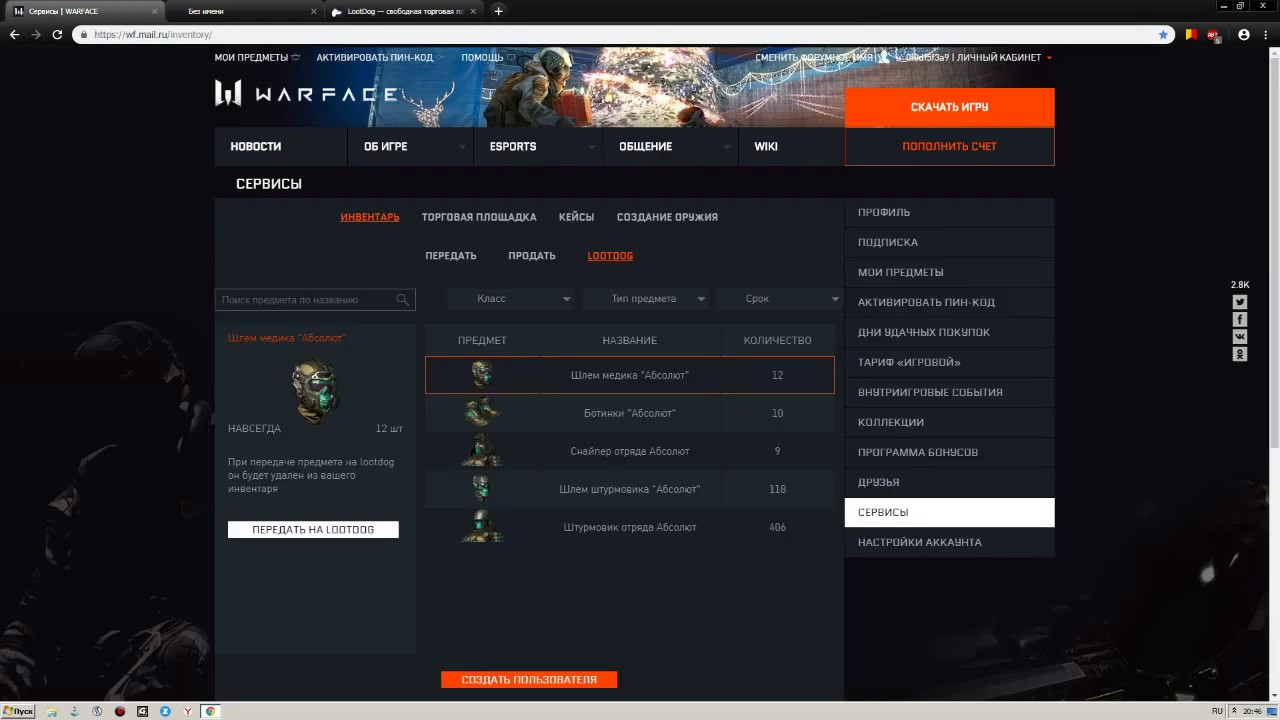This screenshot has width=1280, height=720.
Task: Click Пополнить счет button
Action: click(949, 146)
